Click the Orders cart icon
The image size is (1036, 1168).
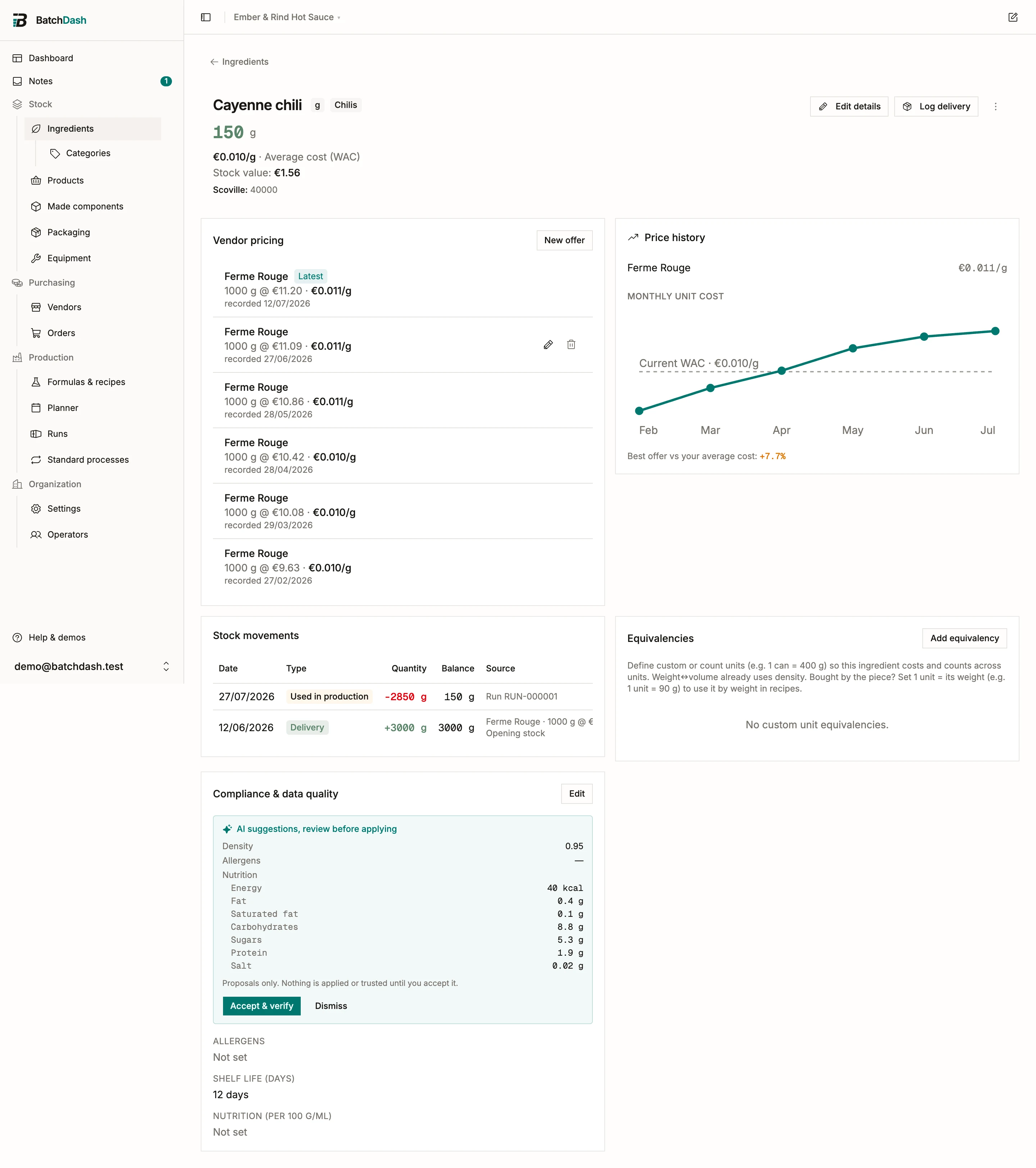coord(36,333)
